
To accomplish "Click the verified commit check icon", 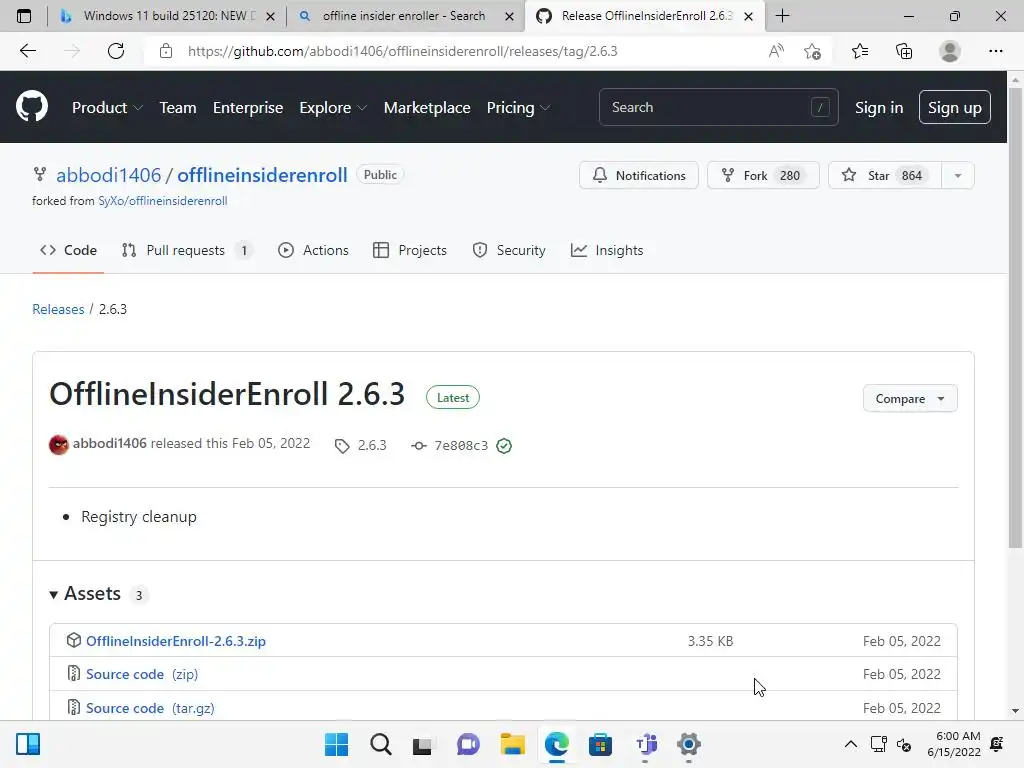I will click(504, 446).
